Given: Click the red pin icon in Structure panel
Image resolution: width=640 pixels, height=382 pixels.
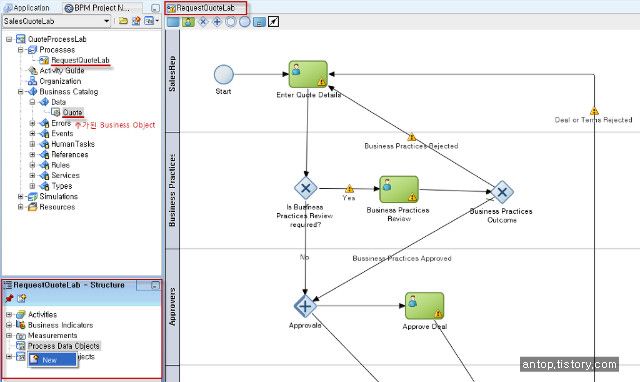Looking at the screenshot, I should point(9,299).
